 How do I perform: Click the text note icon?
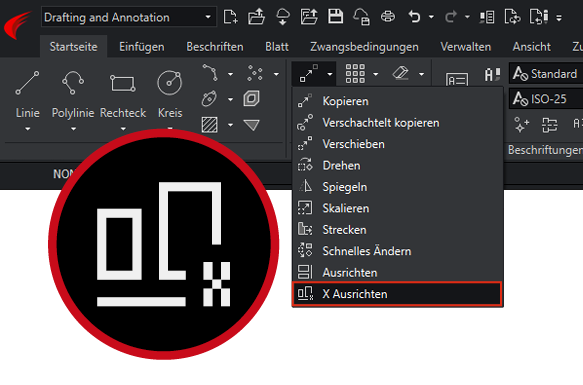tap(457, 80)
